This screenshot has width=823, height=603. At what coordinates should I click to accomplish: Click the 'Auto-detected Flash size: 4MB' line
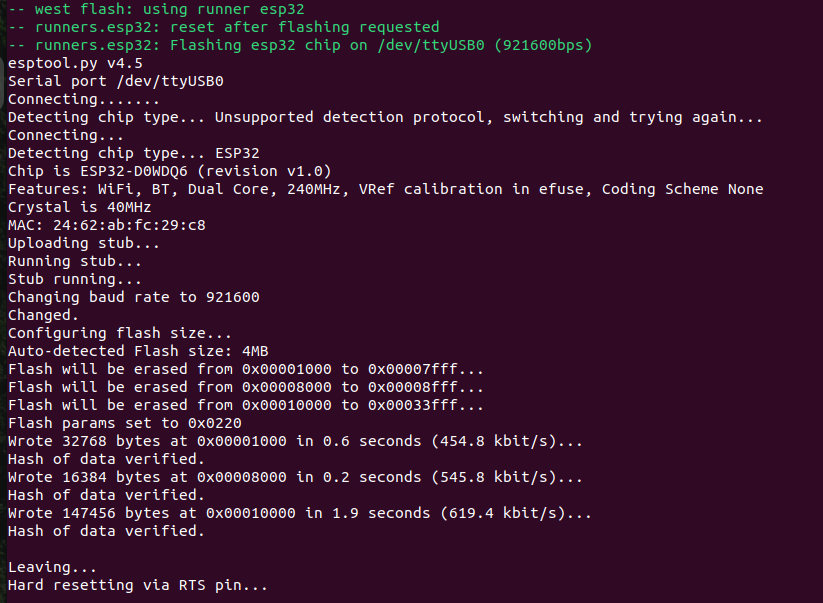point(138,351)
